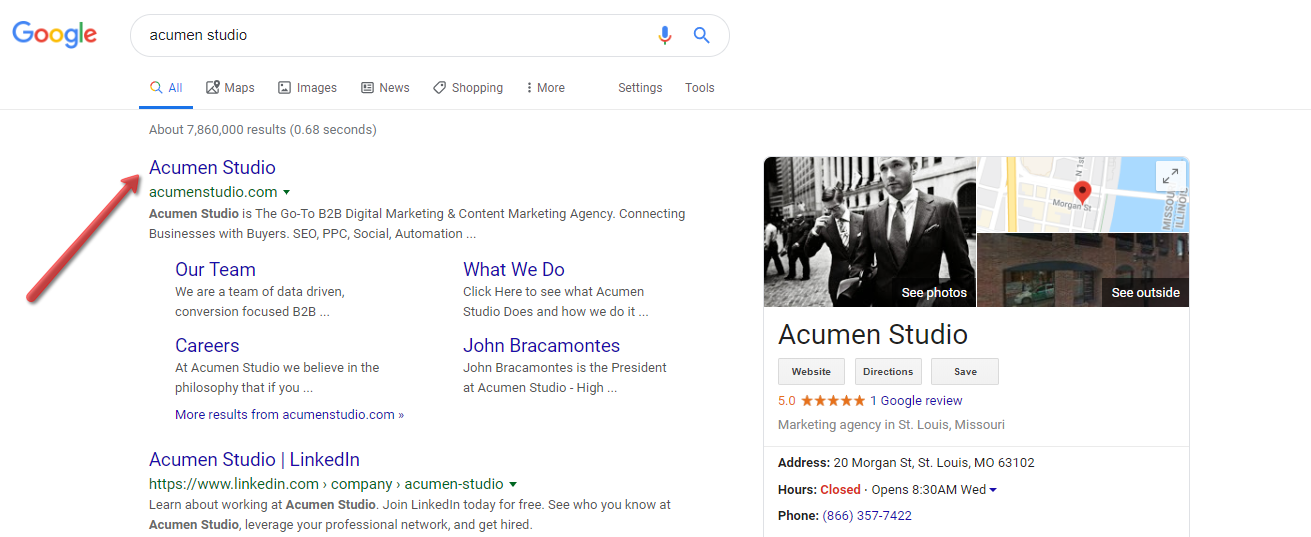The image size is (1311, 537).
Task: Open the Careers sitelink
Action: (x=207, y=345)
